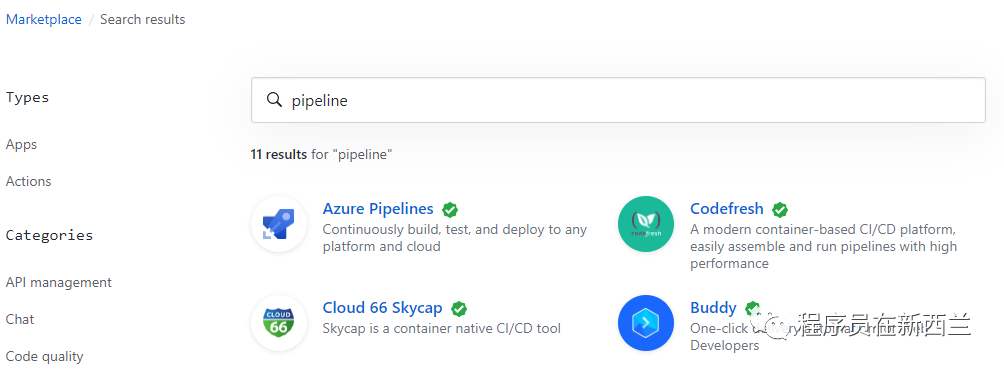Open the Buddy listing title
This screenshot has height=369, width=1004.
point(713,308)
